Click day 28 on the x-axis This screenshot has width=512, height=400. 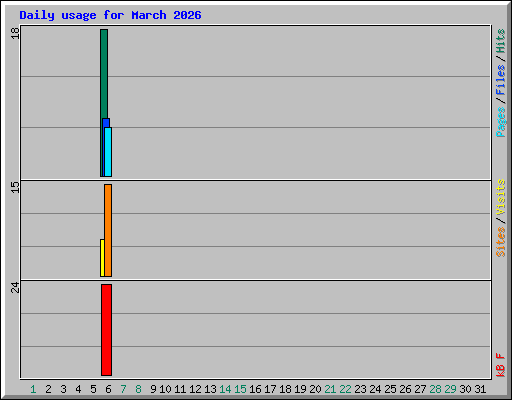click(x=435, y=389)
